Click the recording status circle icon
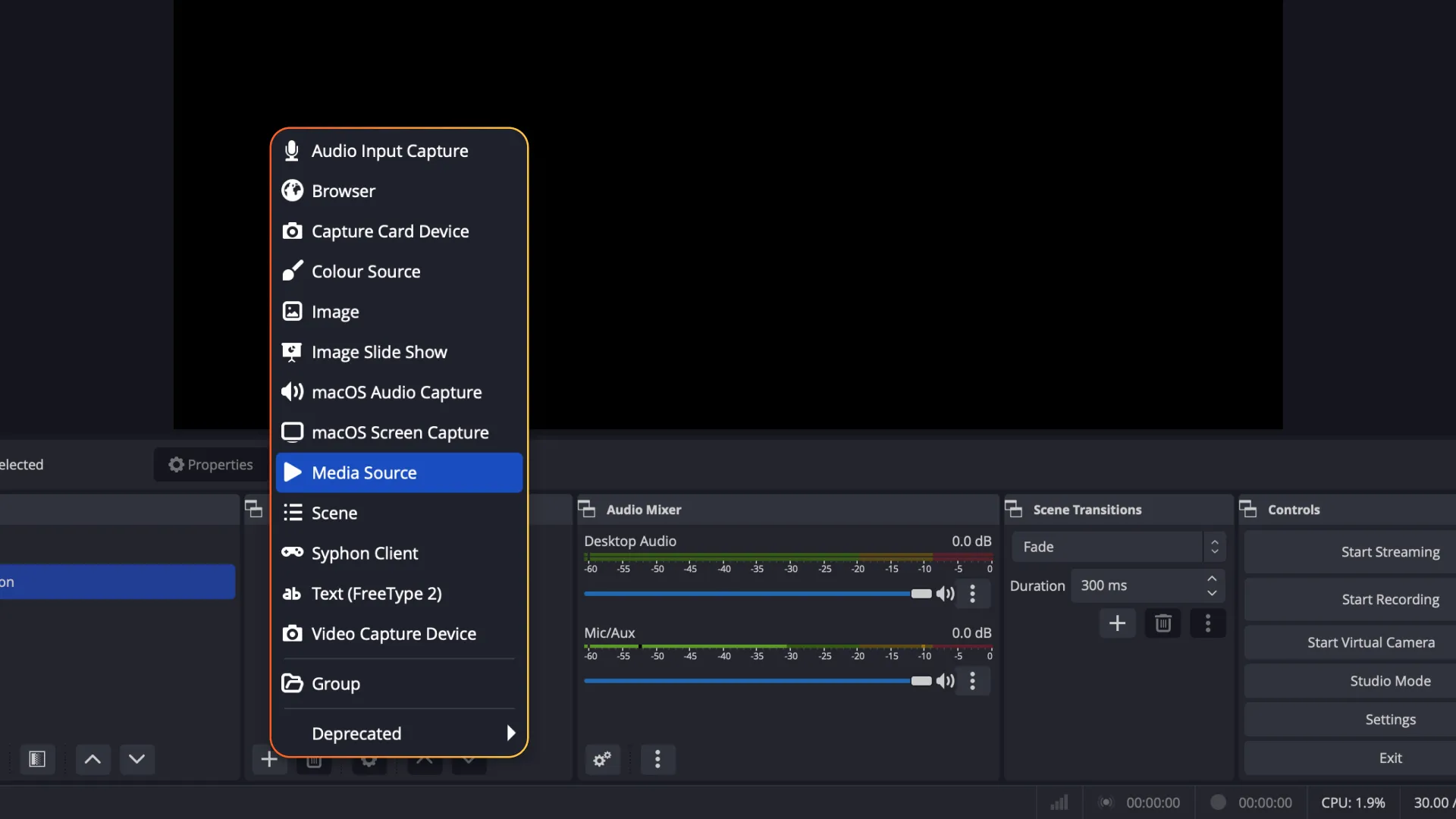 point(1218,802)
